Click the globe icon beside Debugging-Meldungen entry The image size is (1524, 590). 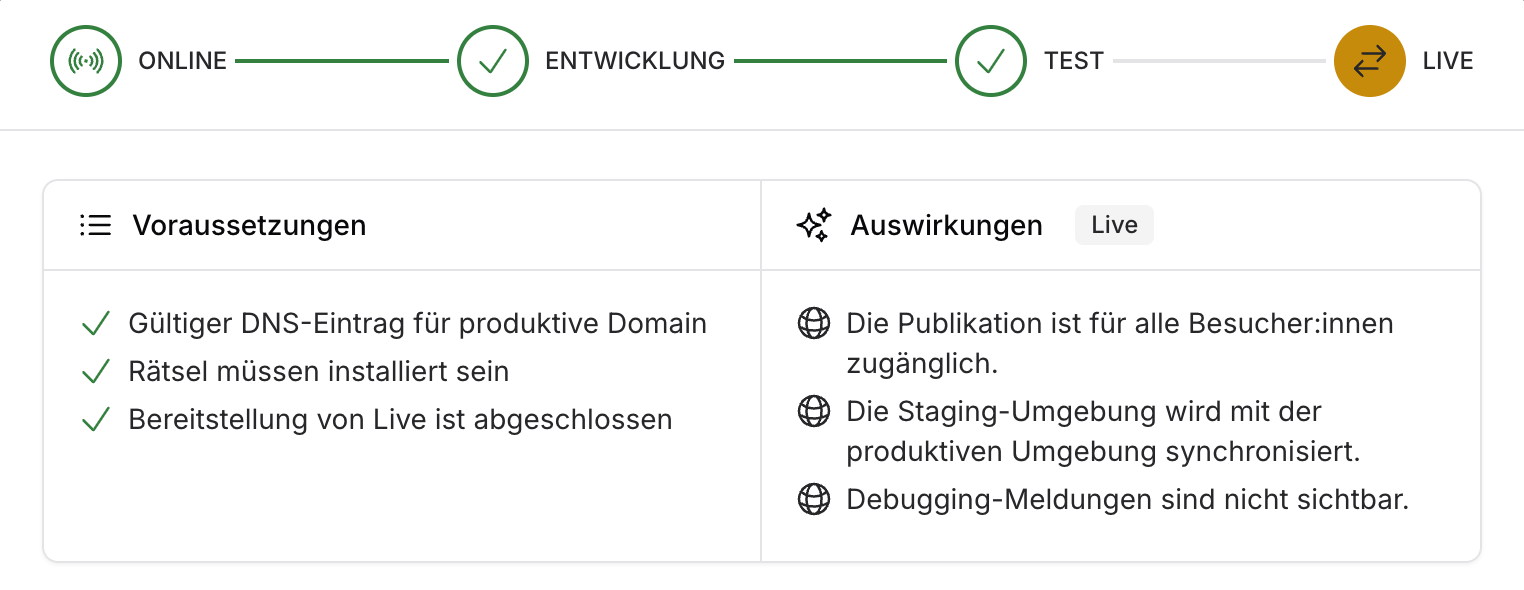(814, 499)
